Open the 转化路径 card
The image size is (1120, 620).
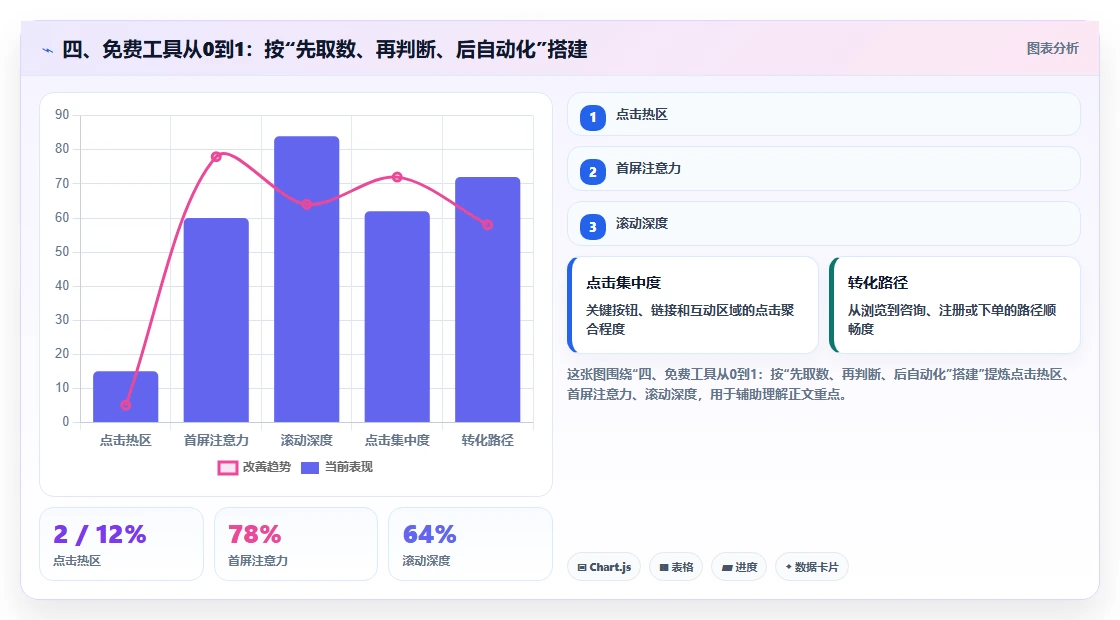955,305
